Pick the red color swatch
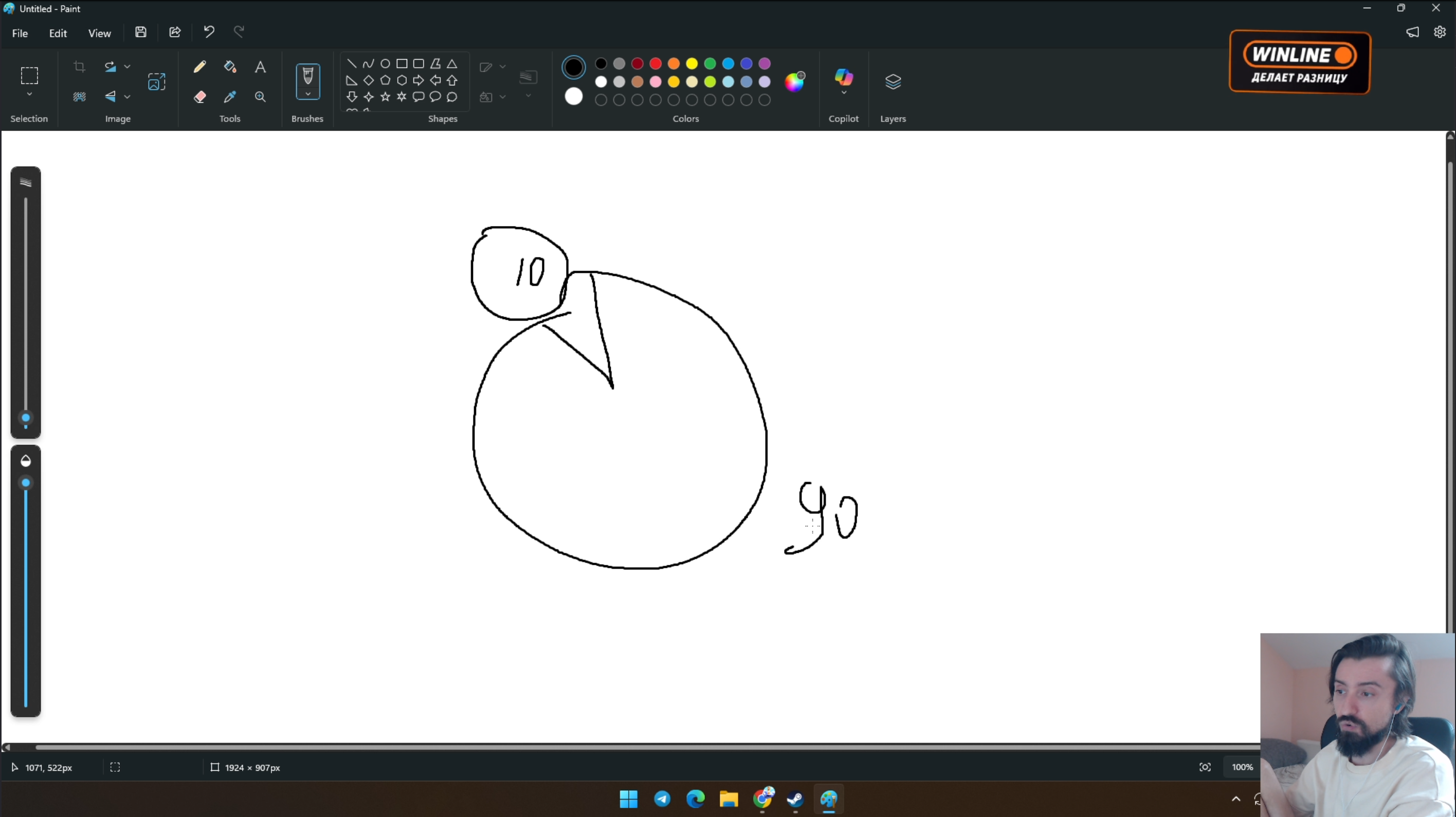1456x817 pixels. pos(656,63)
